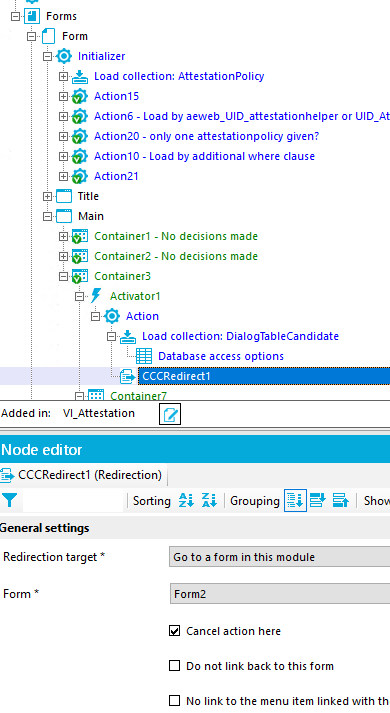The width and height of the screenshot is (390, 713).
Task: Collapse the Form node
Action: (31, 36)
